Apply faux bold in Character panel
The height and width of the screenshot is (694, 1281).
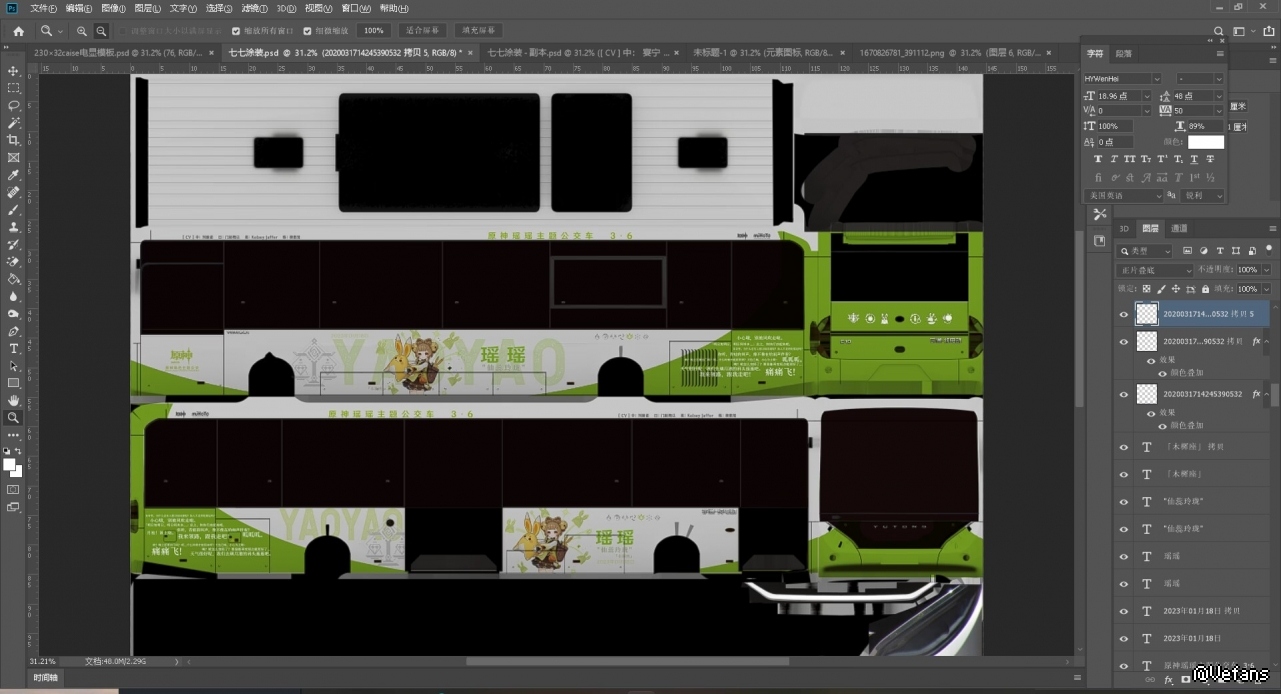click(1098, 159)
